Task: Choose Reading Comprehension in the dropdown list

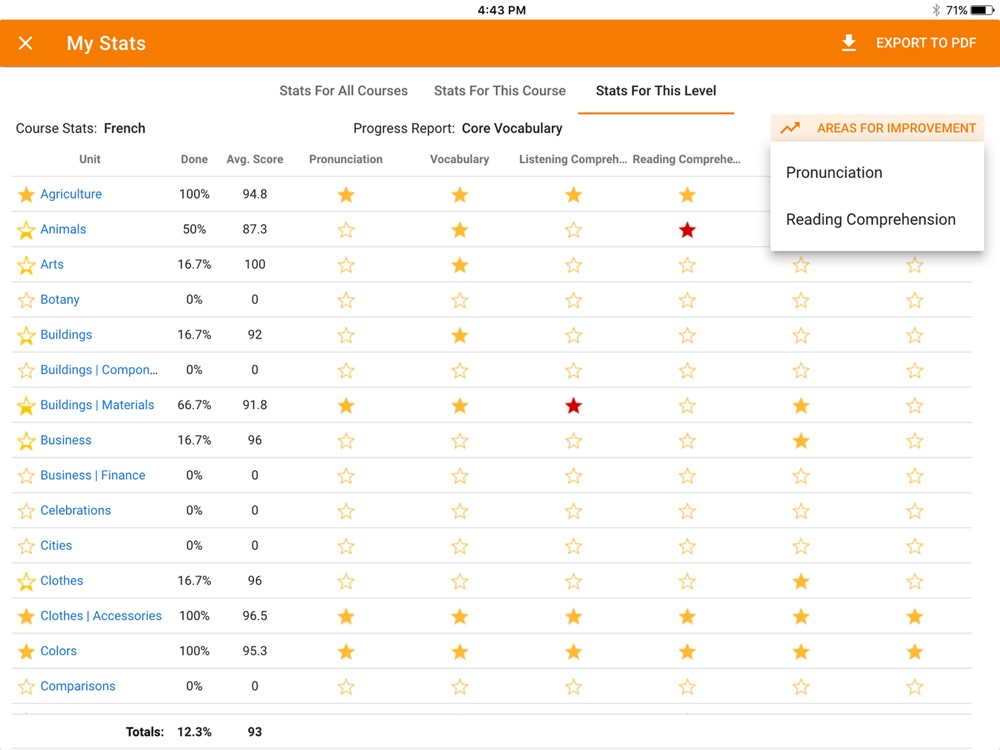Action: tap(870, 219)
